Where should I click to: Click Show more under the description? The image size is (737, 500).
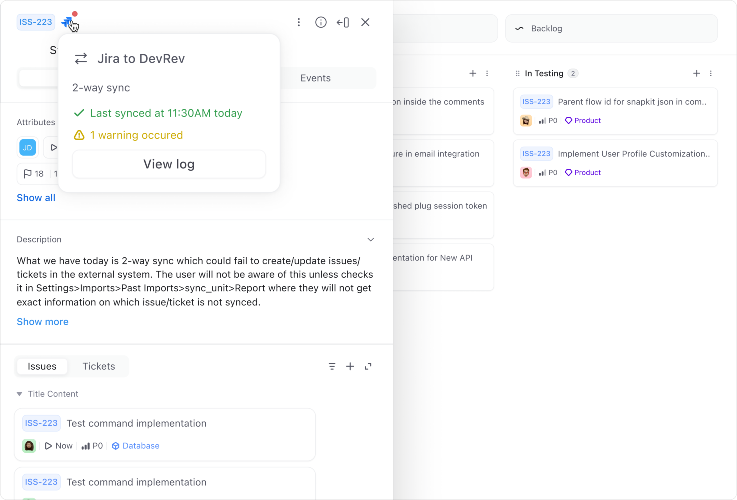[43, 322]
